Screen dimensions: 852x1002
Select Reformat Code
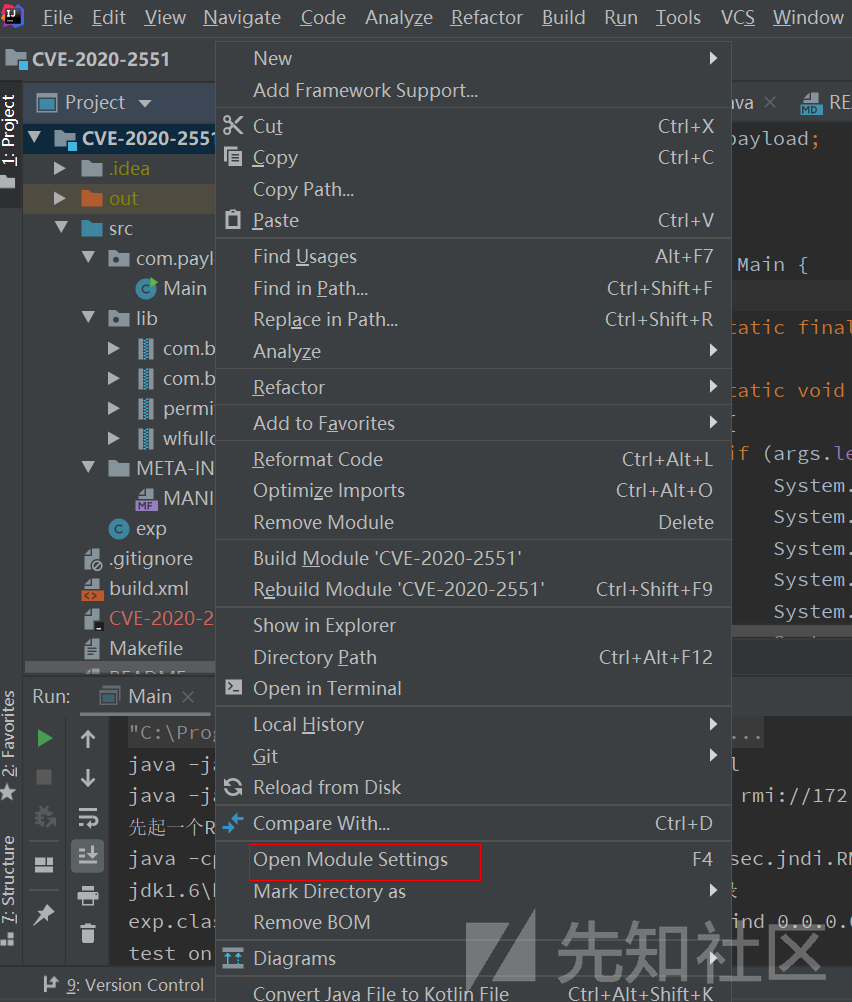[474, 459]
